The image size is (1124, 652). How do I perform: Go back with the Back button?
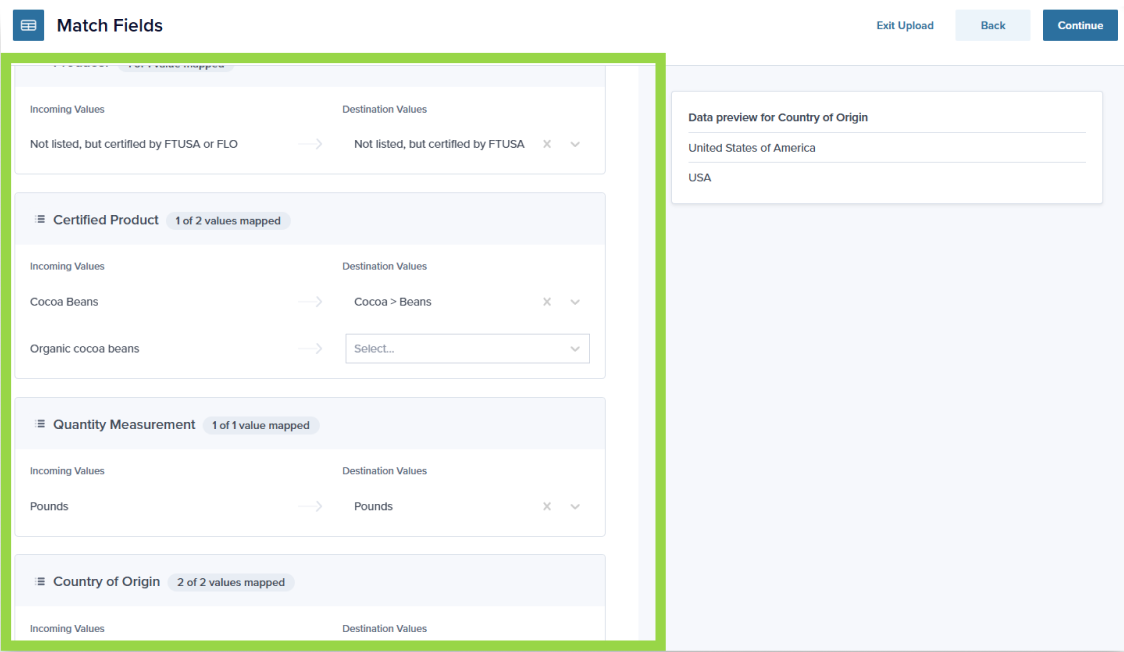(x=993, y=25)
